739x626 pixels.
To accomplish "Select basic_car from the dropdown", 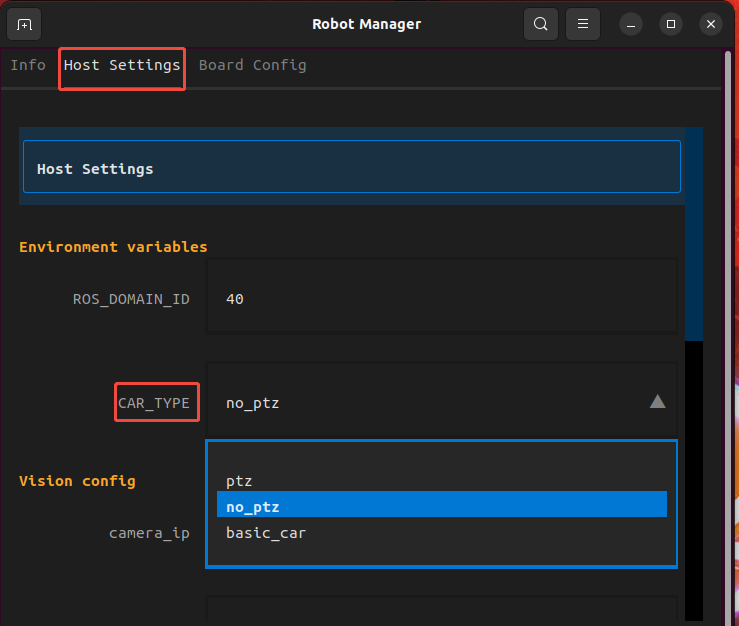I will click(x=442, y=533).
